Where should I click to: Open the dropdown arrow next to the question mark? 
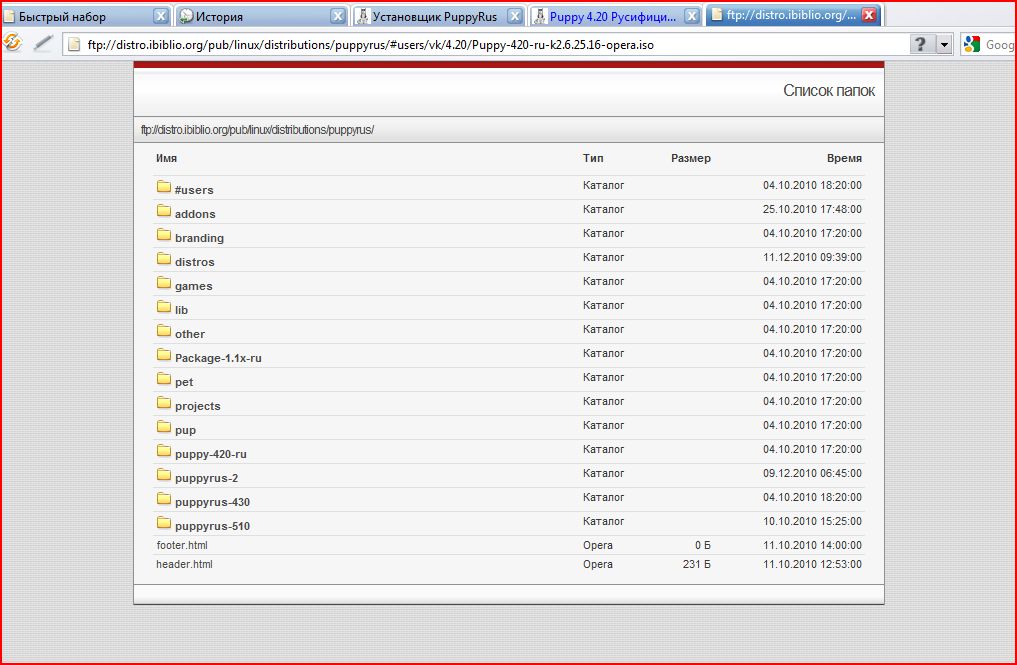click(x=944, y=44)
